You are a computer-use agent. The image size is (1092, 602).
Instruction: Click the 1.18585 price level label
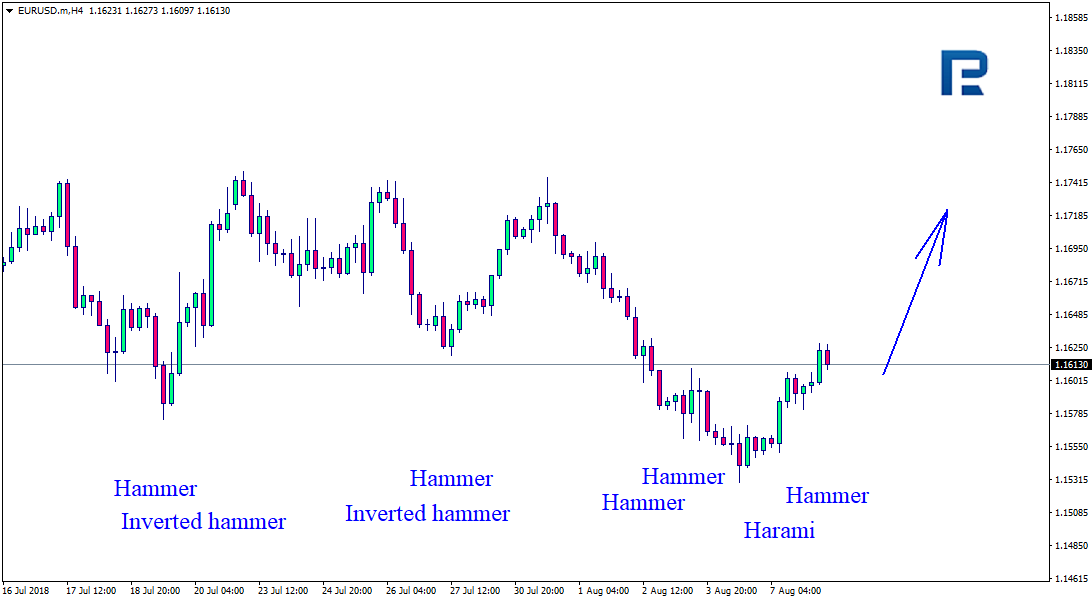pyautogui.click(x=1069, y=18)
